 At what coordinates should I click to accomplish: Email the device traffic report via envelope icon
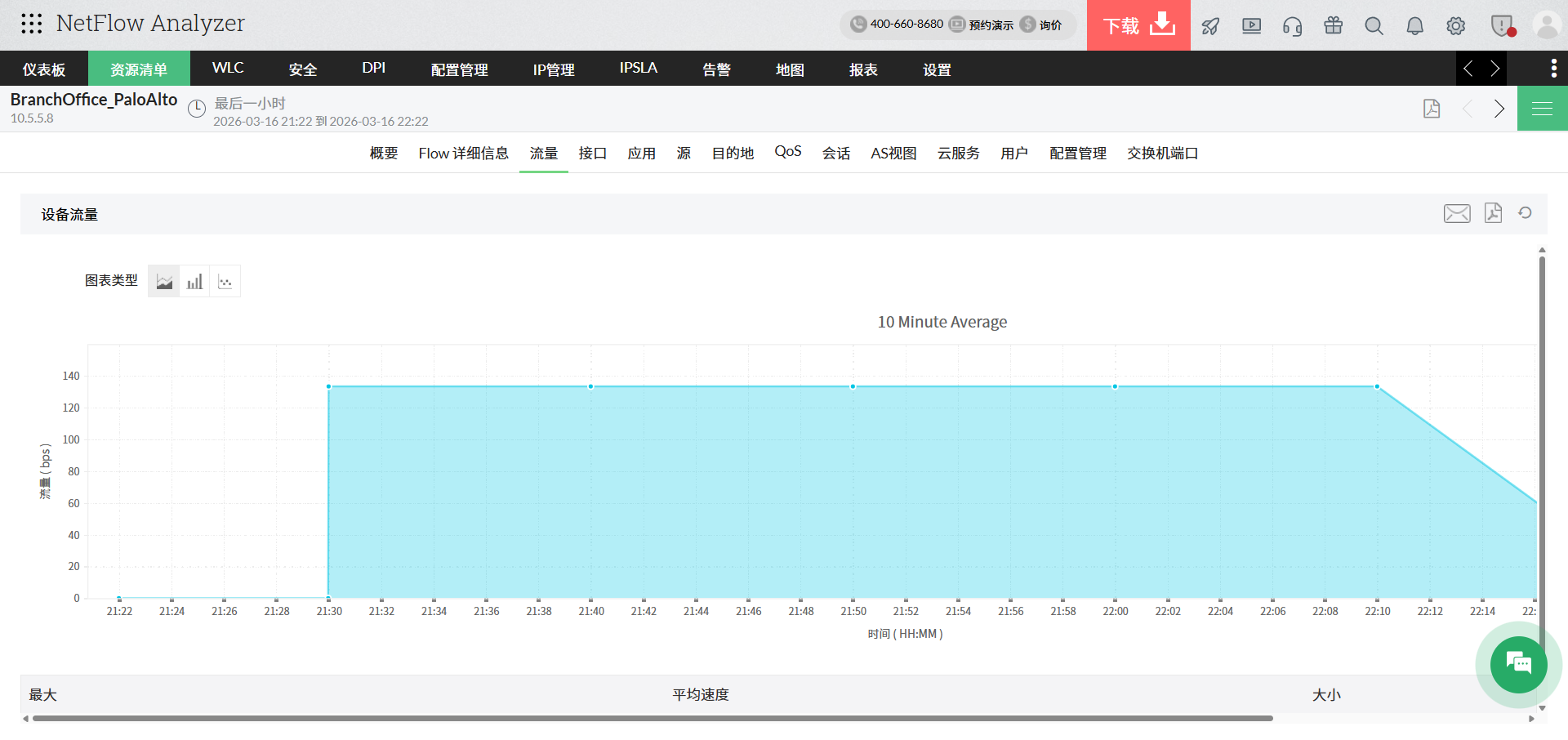(x=1457, y=213)
